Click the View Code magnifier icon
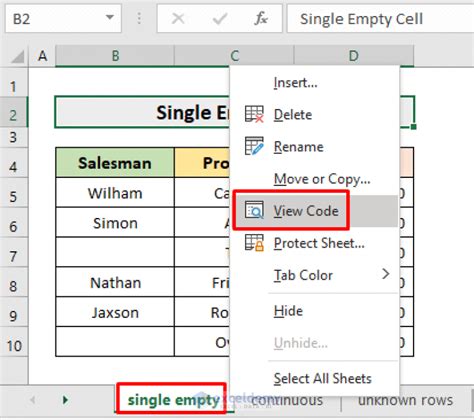The image size is (474, 420). 254,210
